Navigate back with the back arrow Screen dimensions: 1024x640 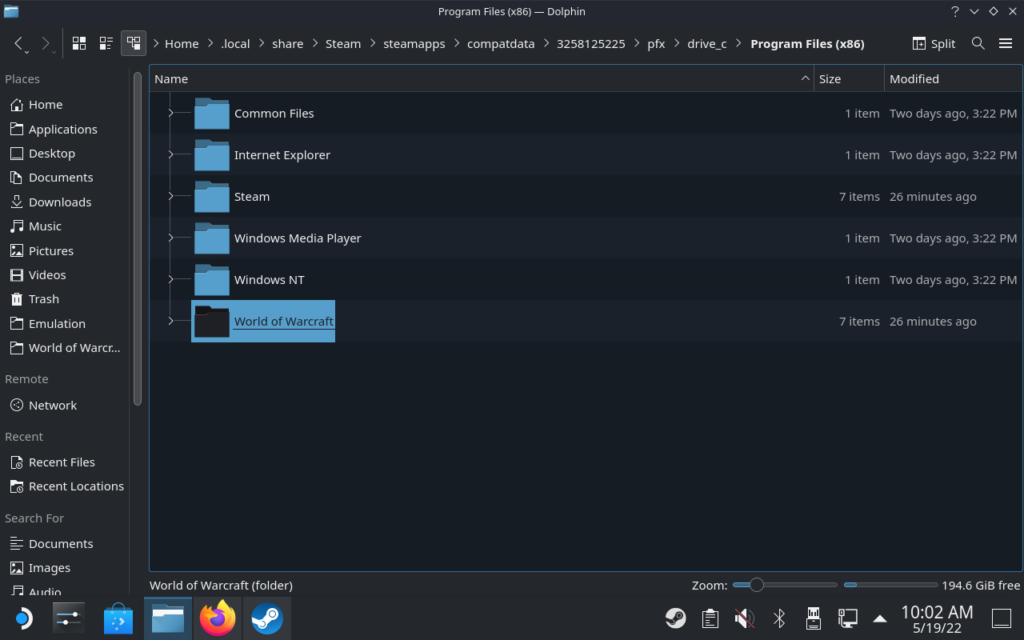click(18, 43)
